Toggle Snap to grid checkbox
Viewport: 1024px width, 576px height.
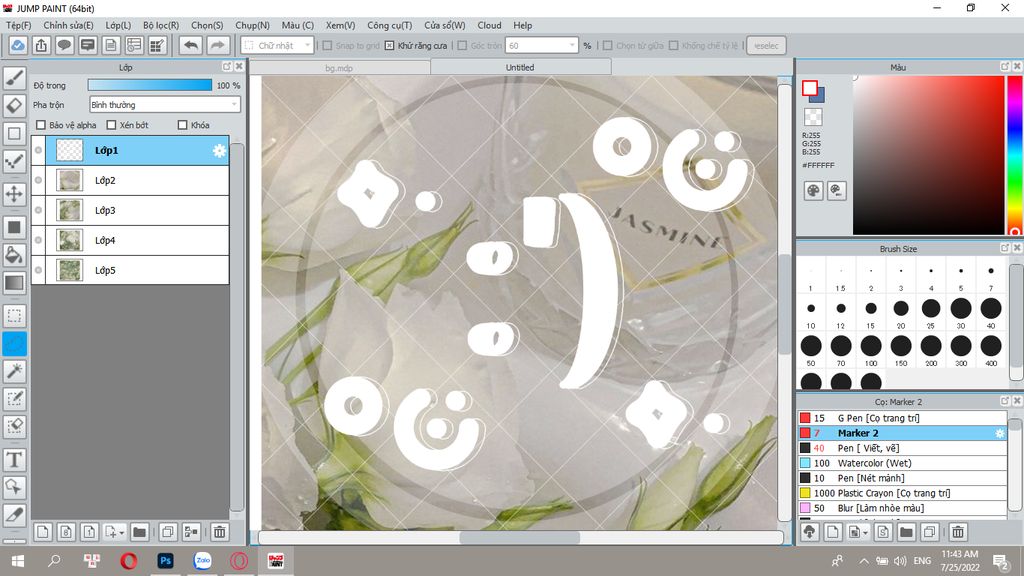tap(328, 46)
